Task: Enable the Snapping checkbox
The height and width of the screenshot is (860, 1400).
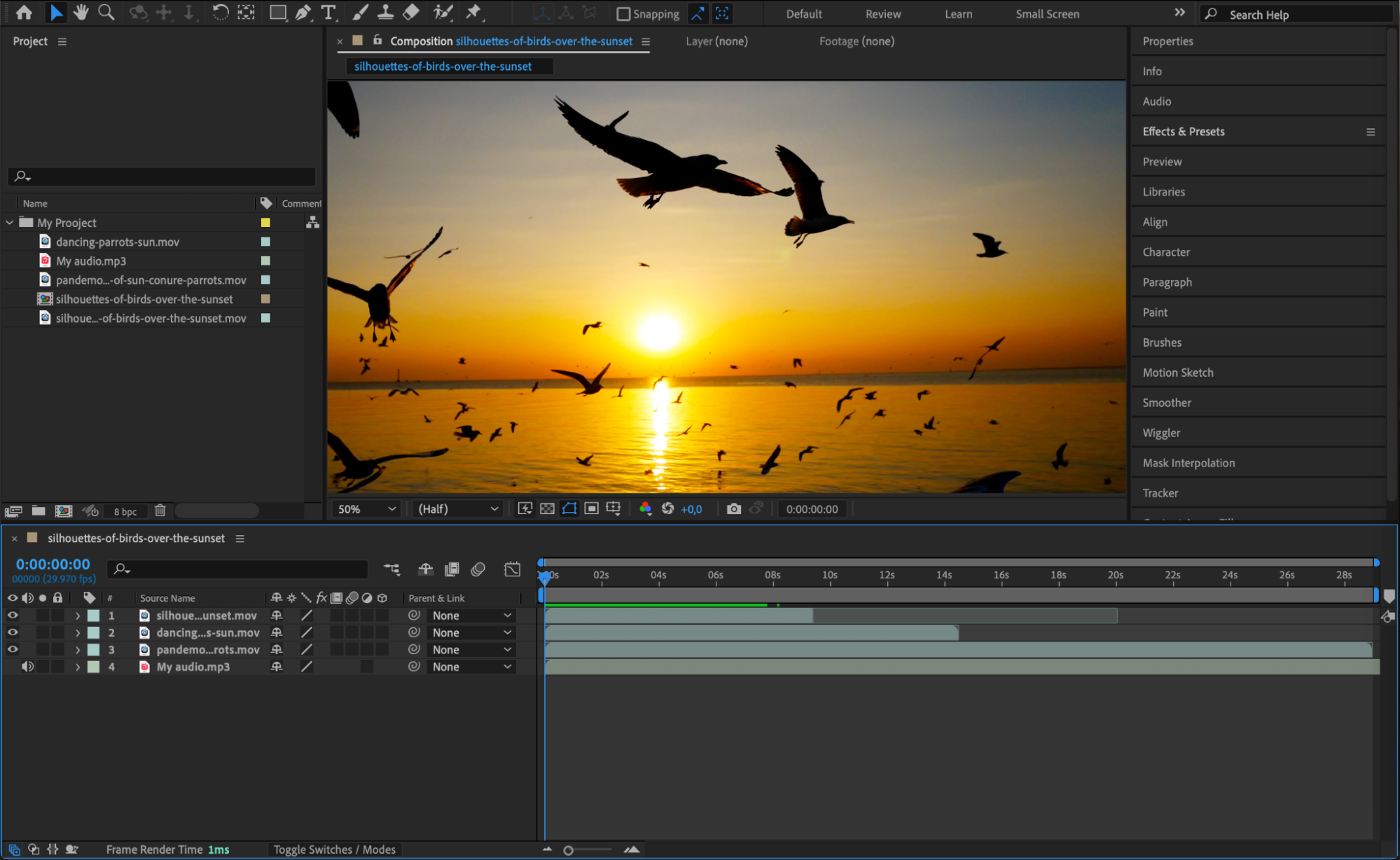Action: (x=623, y=14)
